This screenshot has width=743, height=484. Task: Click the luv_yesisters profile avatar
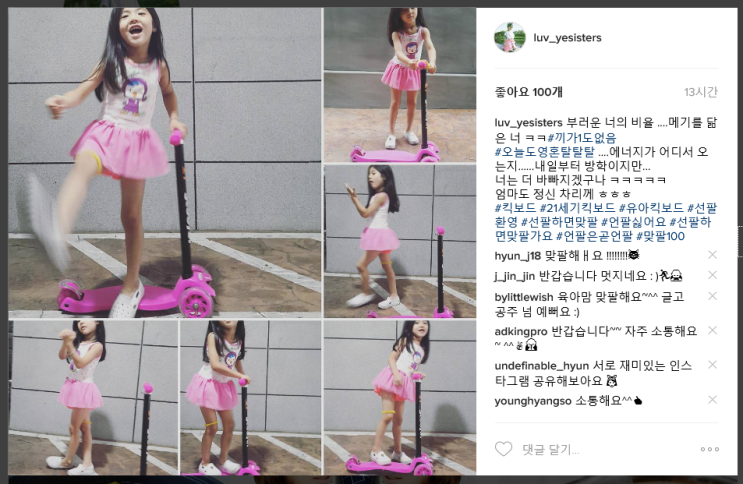click(x=509, y=37)
